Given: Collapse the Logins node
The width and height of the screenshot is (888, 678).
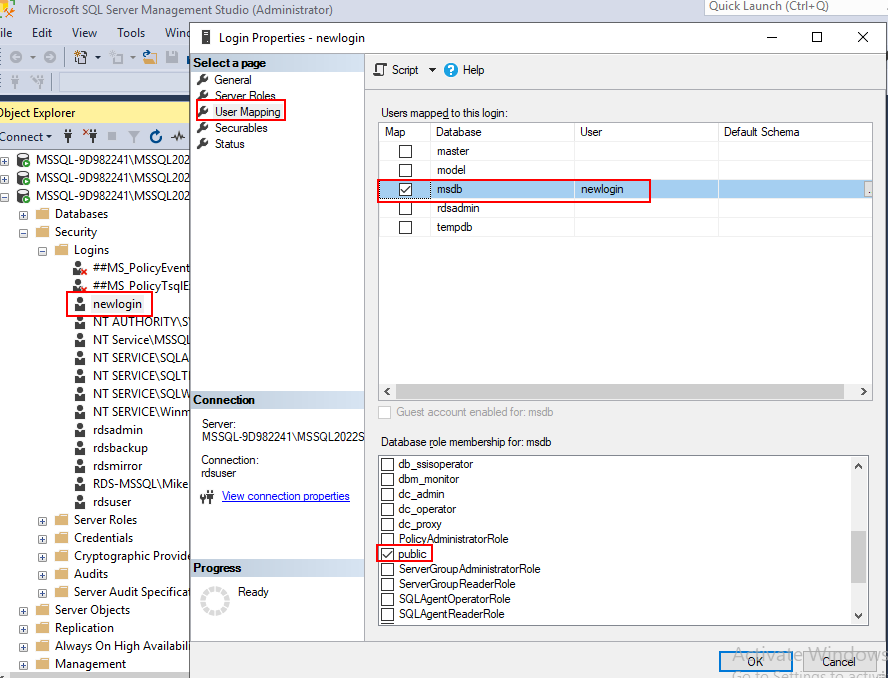Looking at the screenshot, I should (x=42, y=251).
